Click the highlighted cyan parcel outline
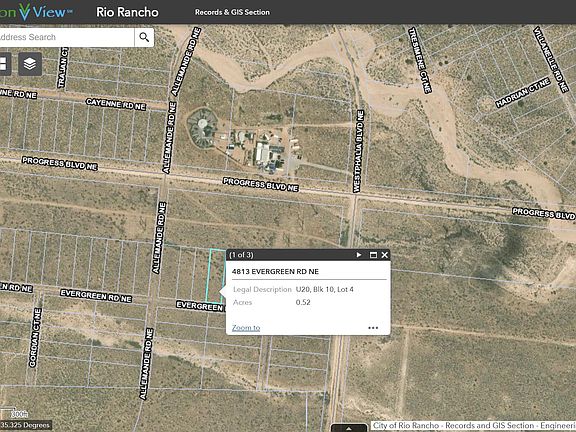Viewport: 576px width, 432px height. 216,276
